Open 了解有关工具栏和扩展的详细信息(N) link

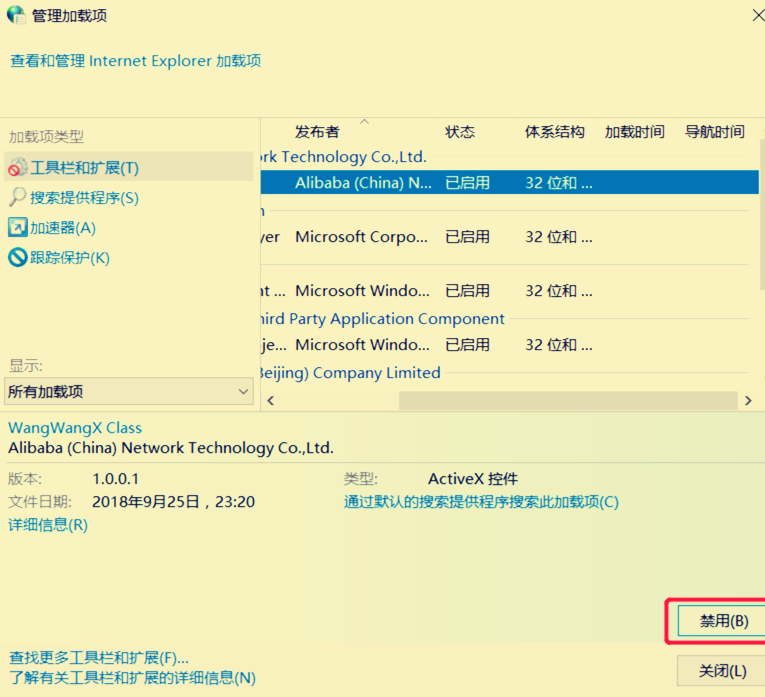[x=132, y=677]
